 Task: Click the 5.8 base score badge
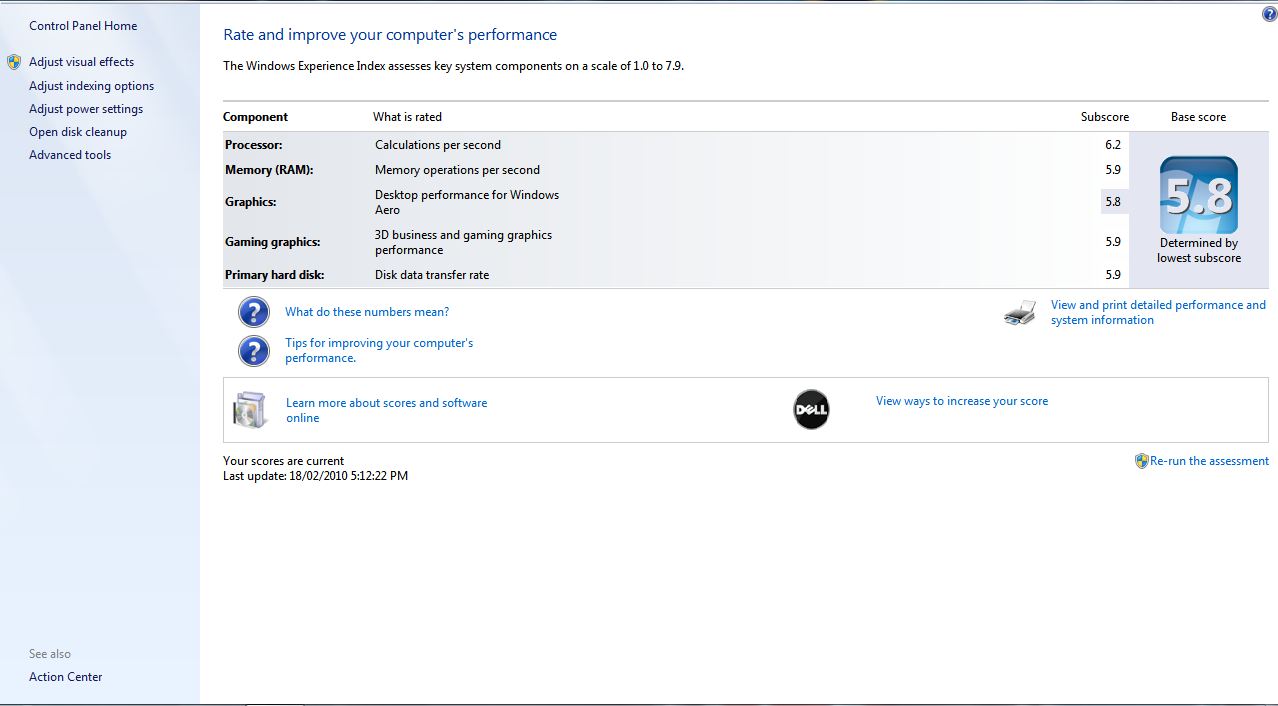[1198, 195]
